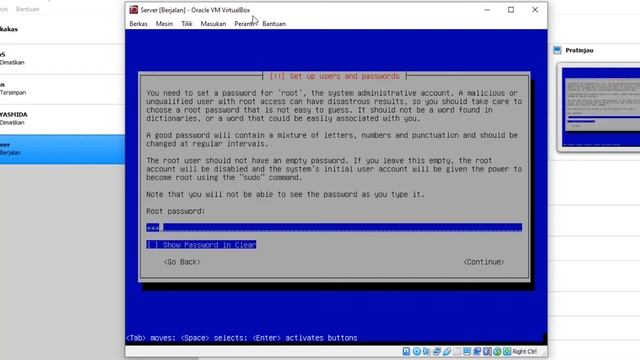Open the Tilik menu
This screenshot has width=640, height=360.
point(187,24)
